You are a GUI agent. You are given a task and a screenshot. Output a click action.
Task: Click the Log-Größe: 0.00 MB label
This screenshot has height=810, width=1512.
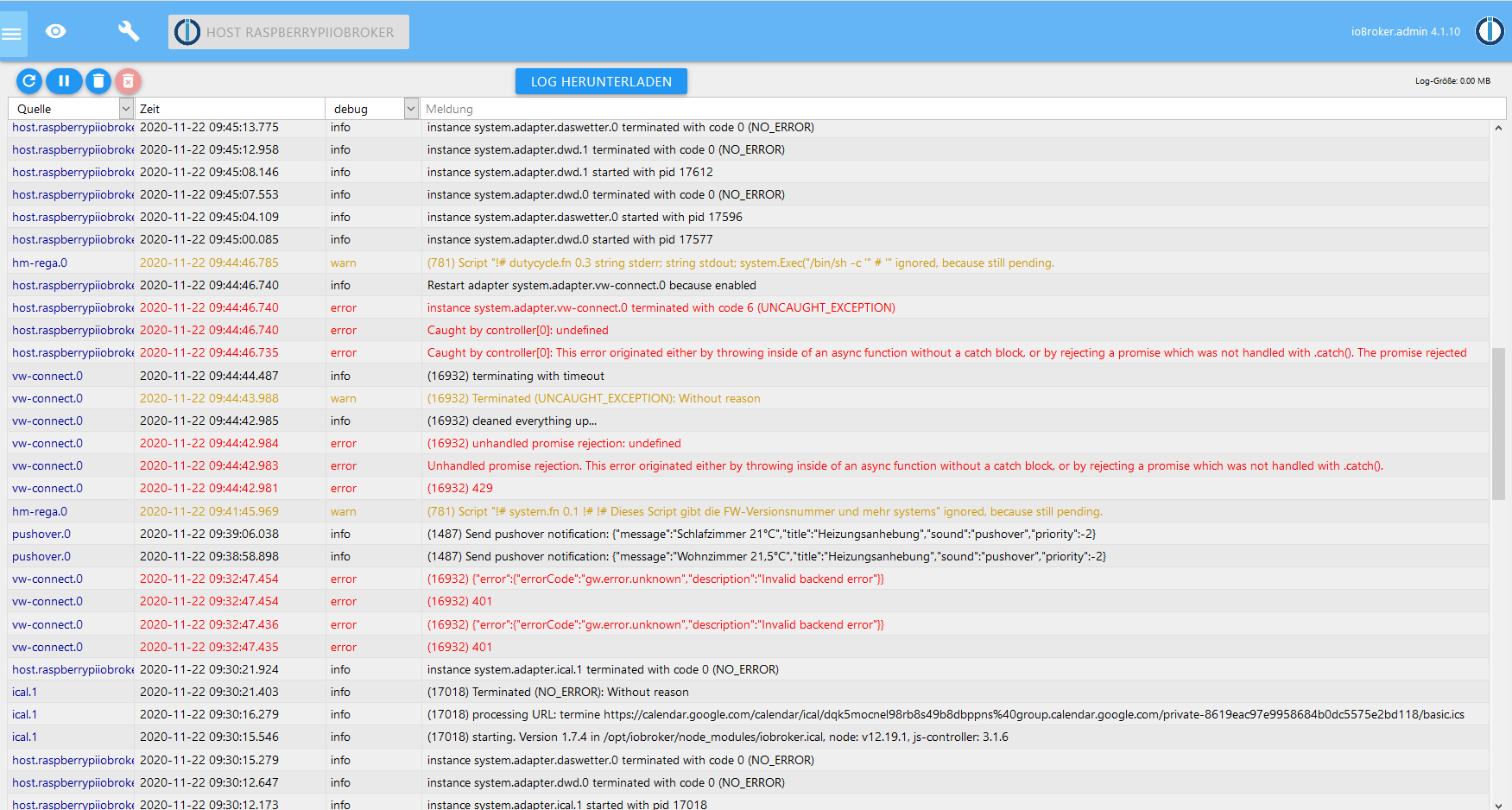click(x=1452, y=81)
